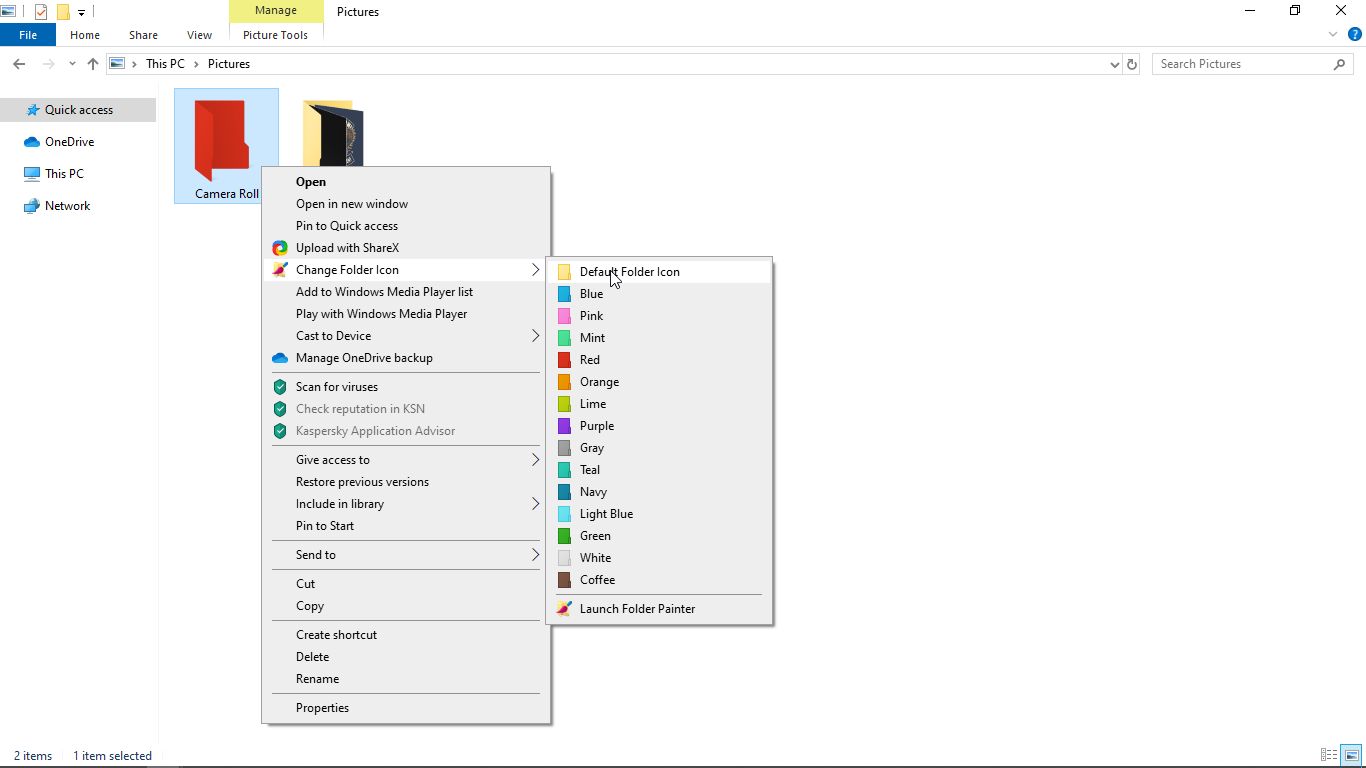Expand the ribbon using the chevron
Screen dimensions: 1366x768
[1333, 34]
